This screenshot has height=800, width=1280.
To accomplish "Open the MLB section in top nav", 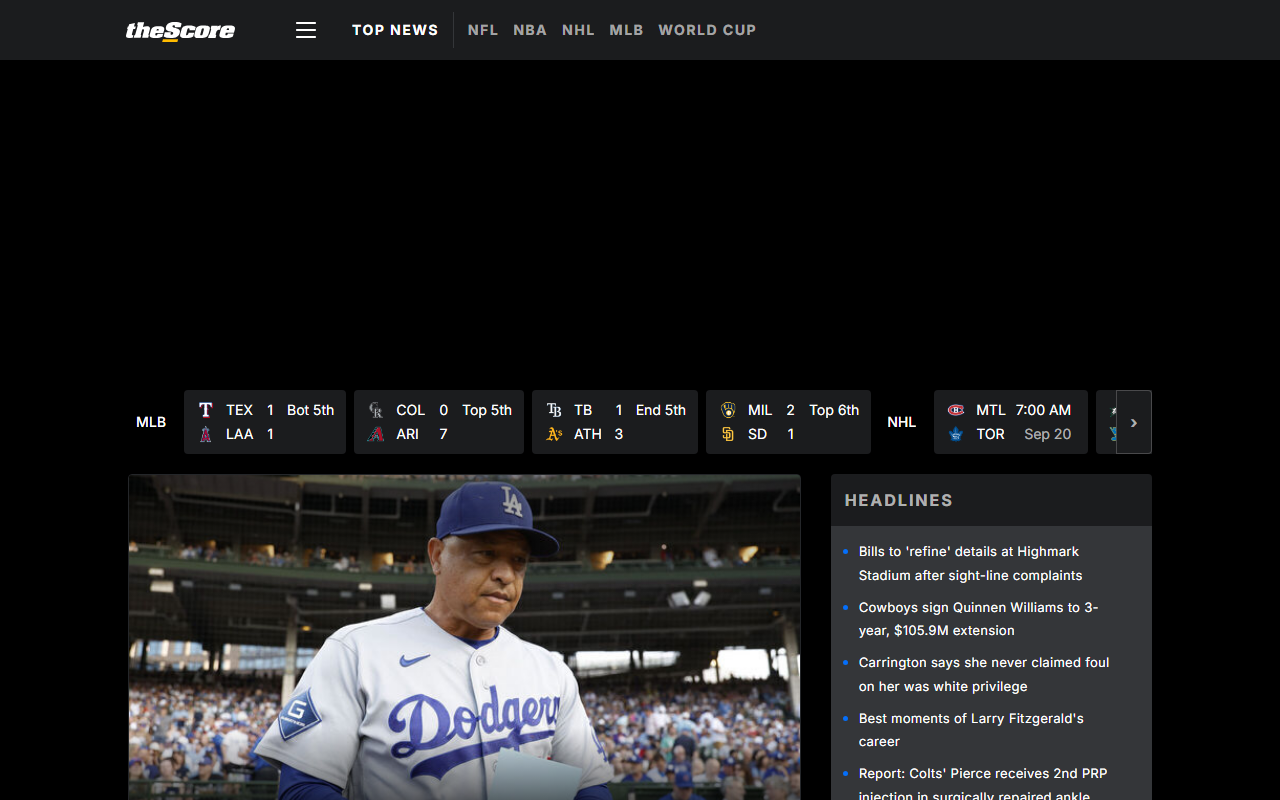I will 626,30.
